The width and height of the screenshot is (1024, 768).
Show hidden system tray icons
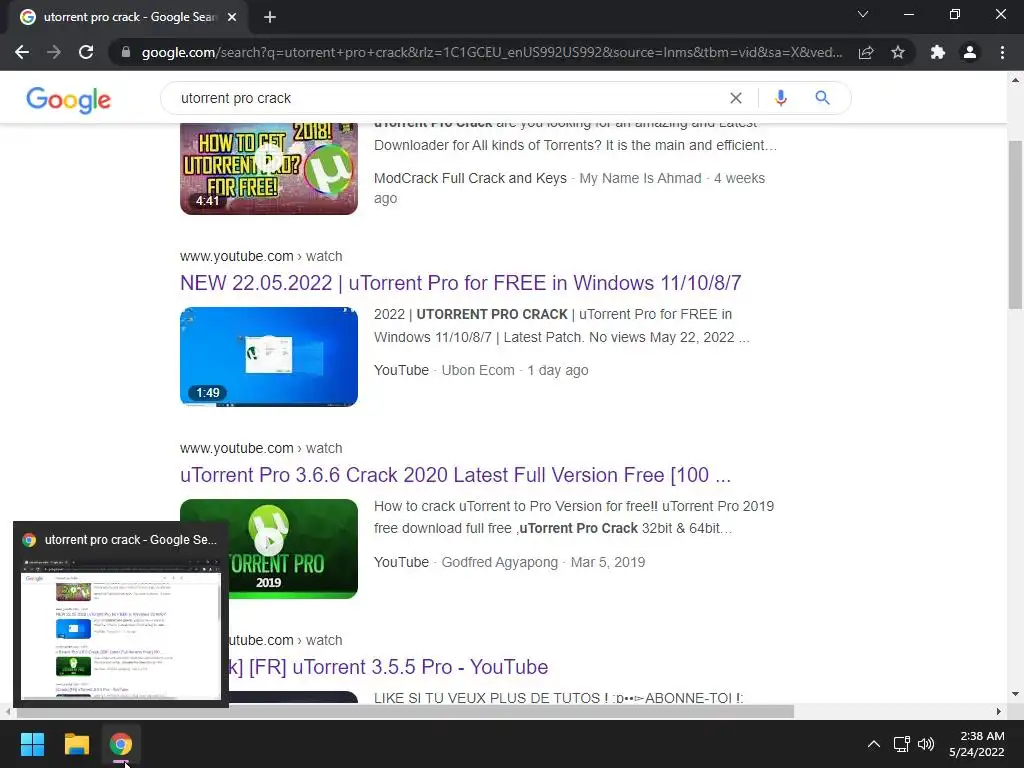tap(873, 744)
